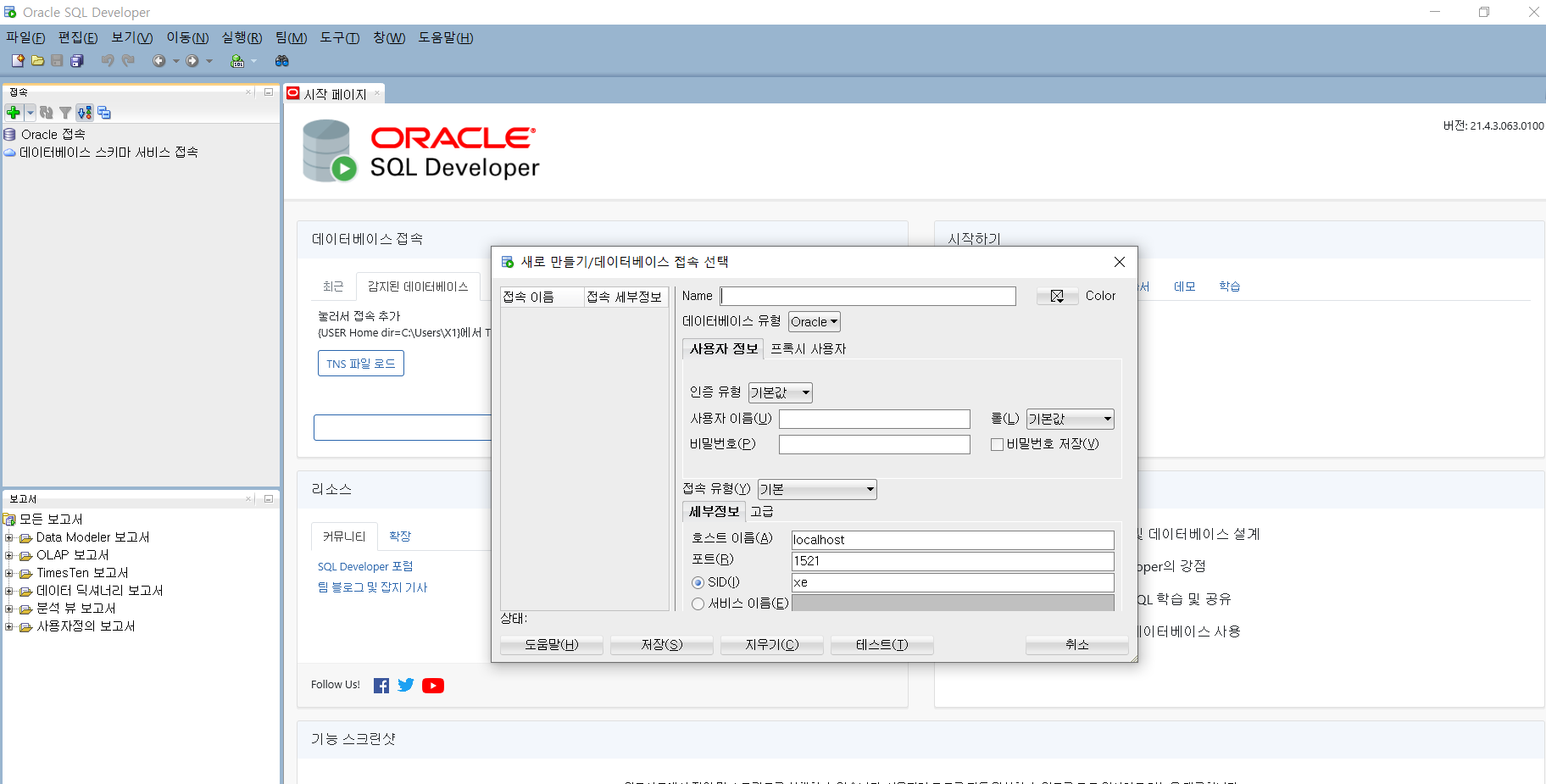Viewport: 1546px width, 784px height.
Task: Click the Filter funnel icon in connections panel
Action: tap(65, 113)
